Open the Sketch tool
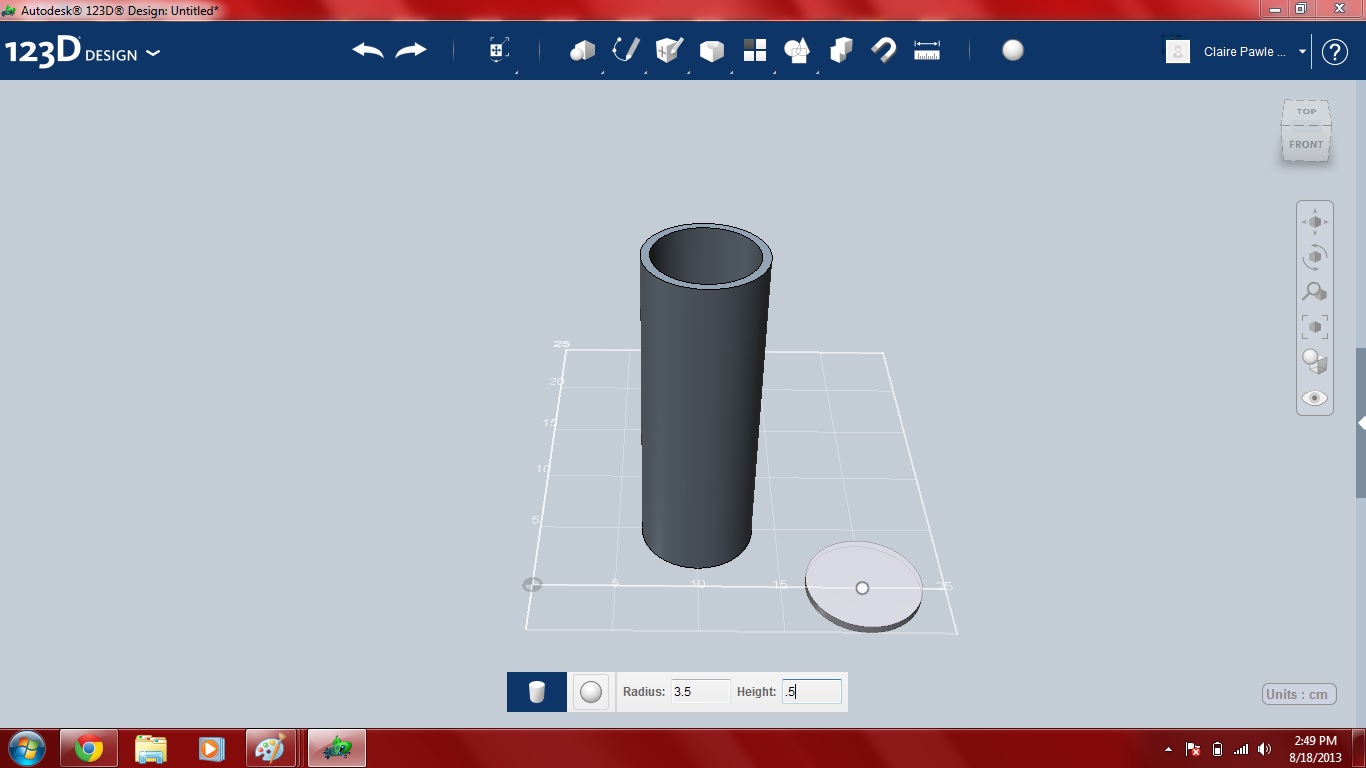 tap(626, 50)
